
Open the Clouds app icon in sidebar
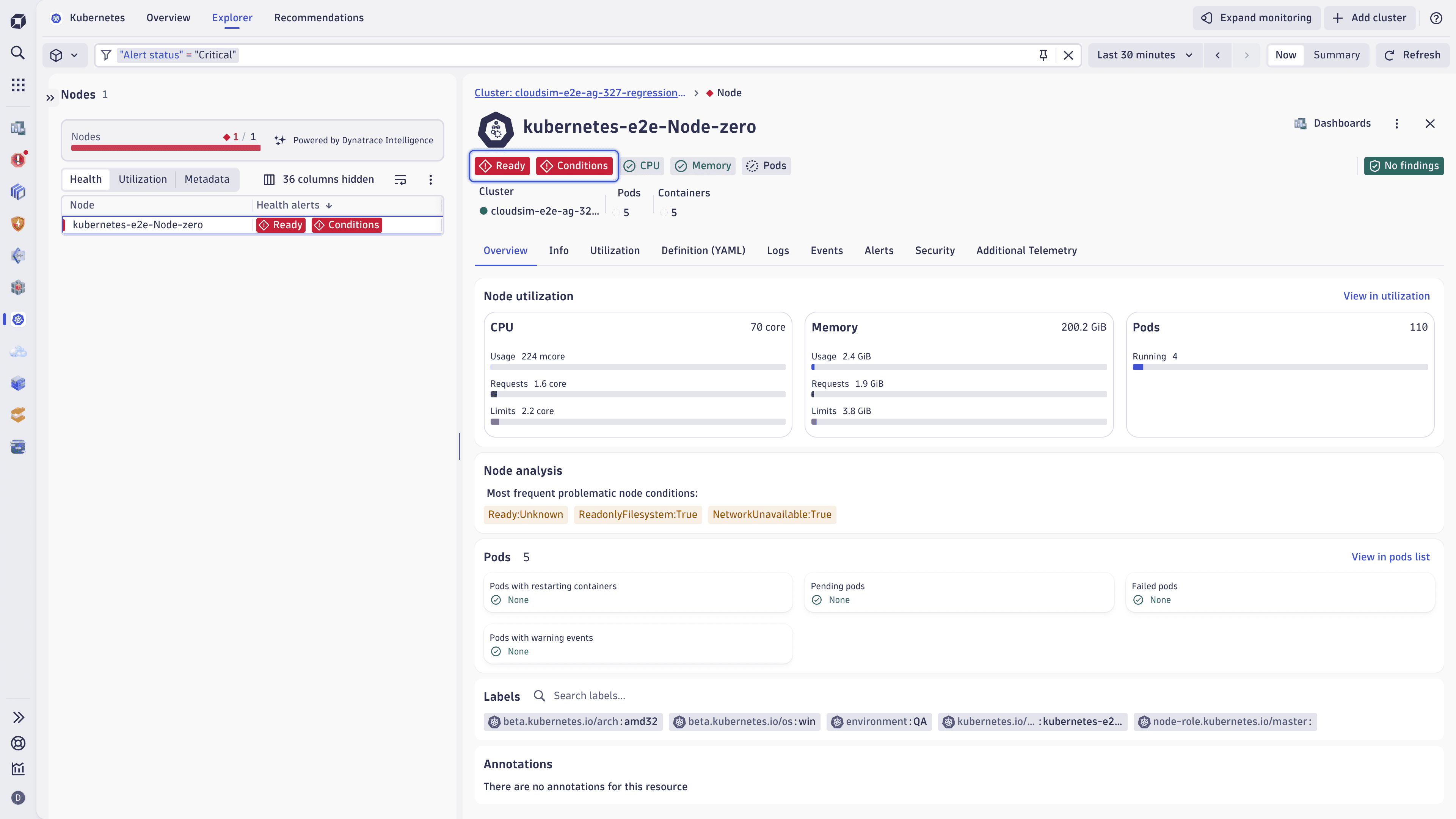click(x=18, y=351)
